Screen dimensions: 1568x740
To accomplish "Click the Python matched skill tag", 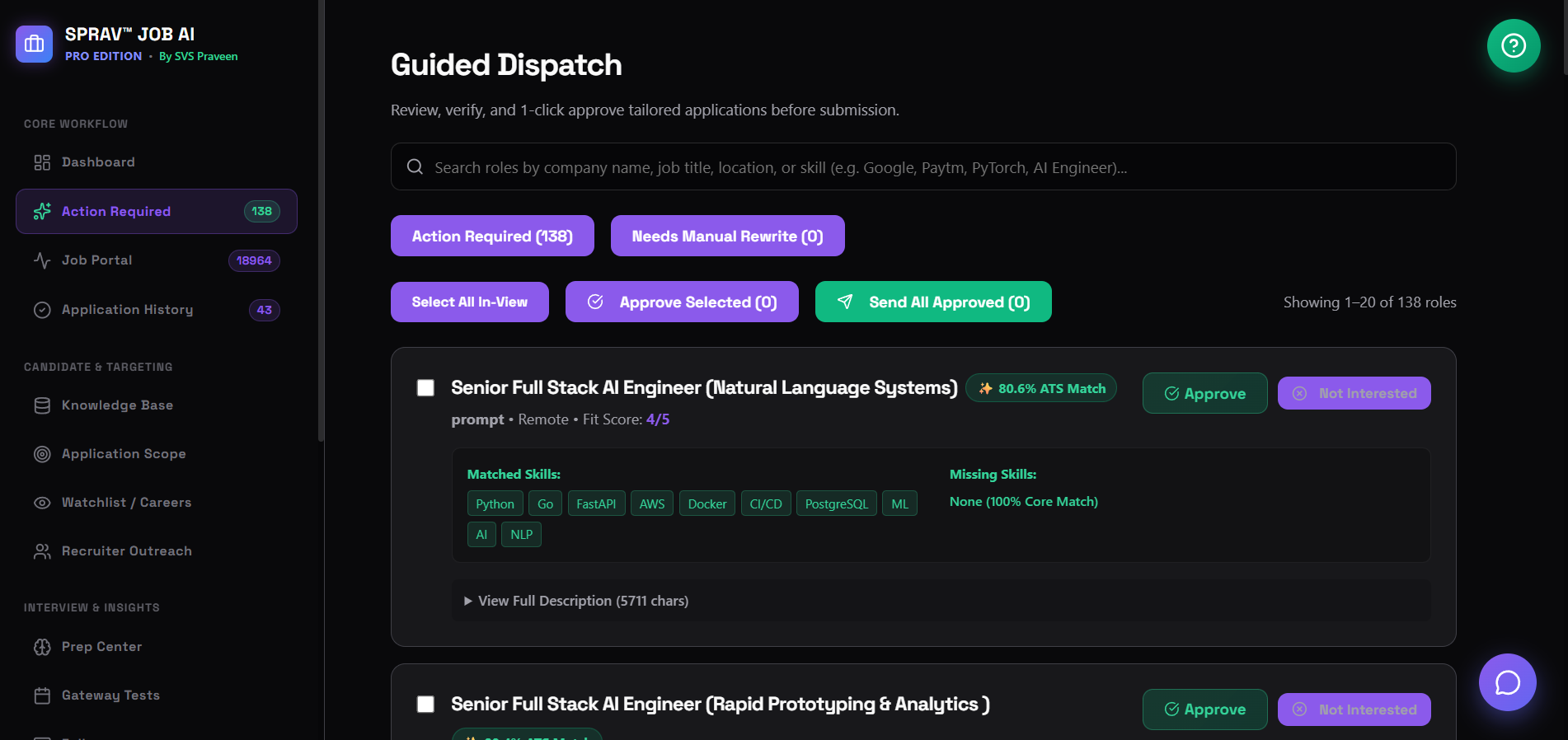I will (x=495, y=503).
